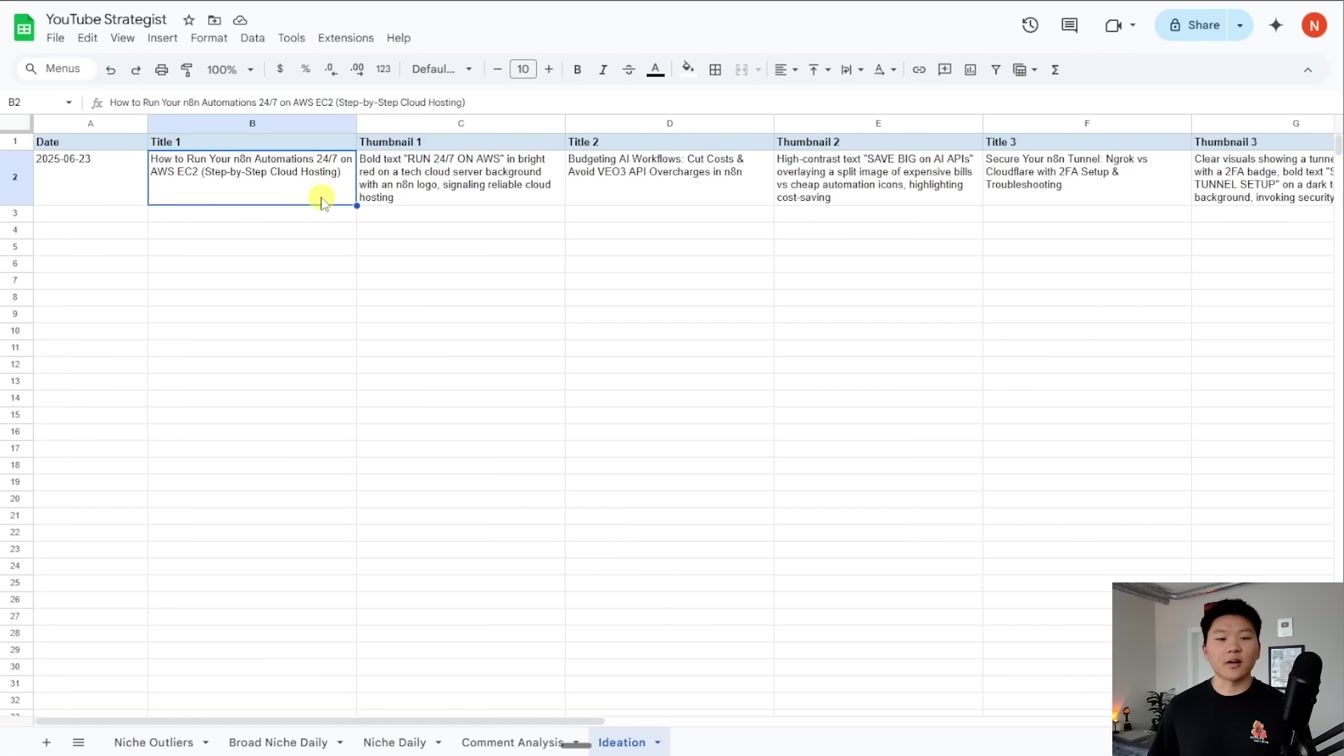Click the font size input field

[523, 69]
